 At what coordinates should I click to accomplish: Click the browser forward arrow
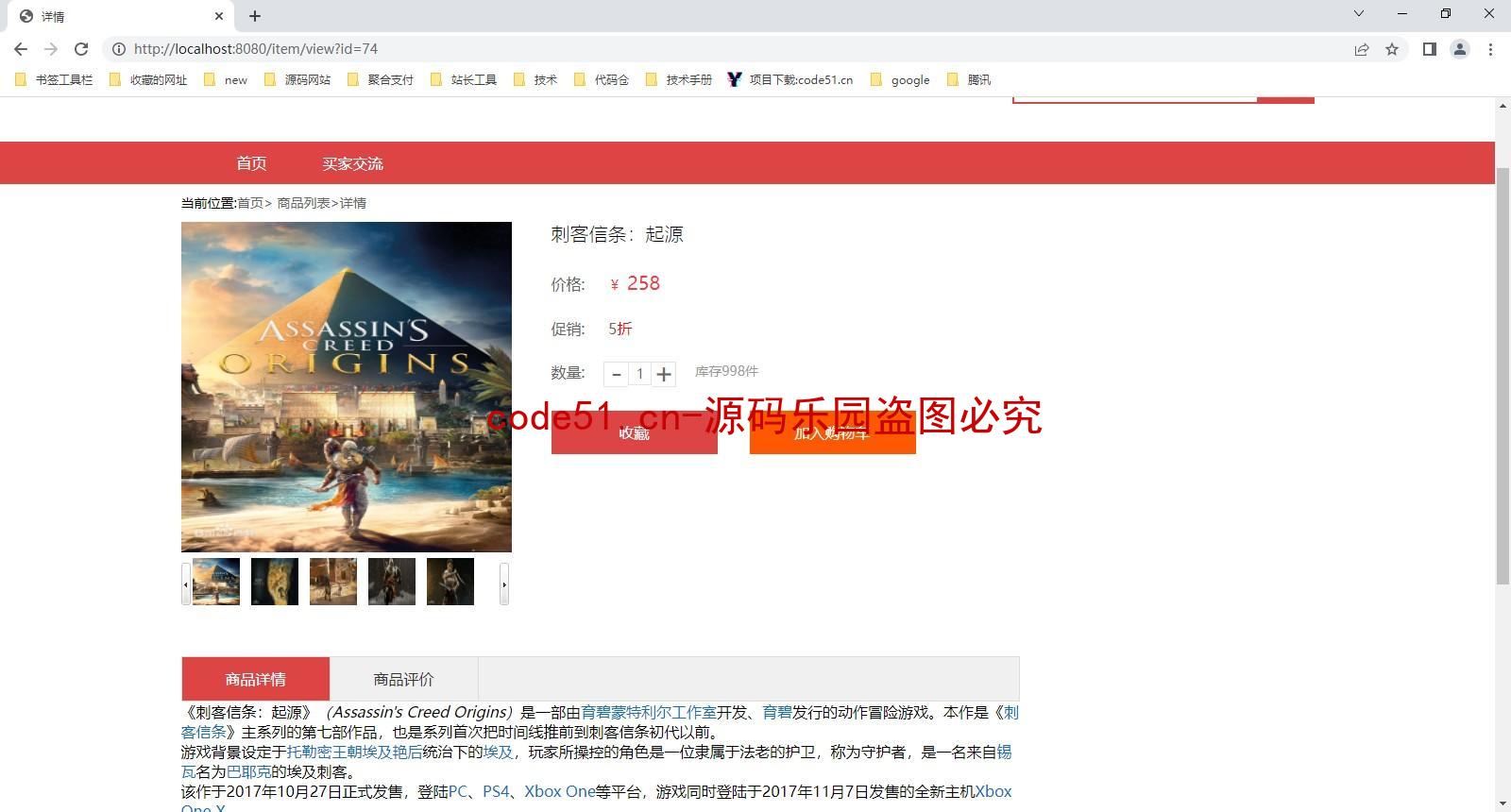tap(51, 49)
